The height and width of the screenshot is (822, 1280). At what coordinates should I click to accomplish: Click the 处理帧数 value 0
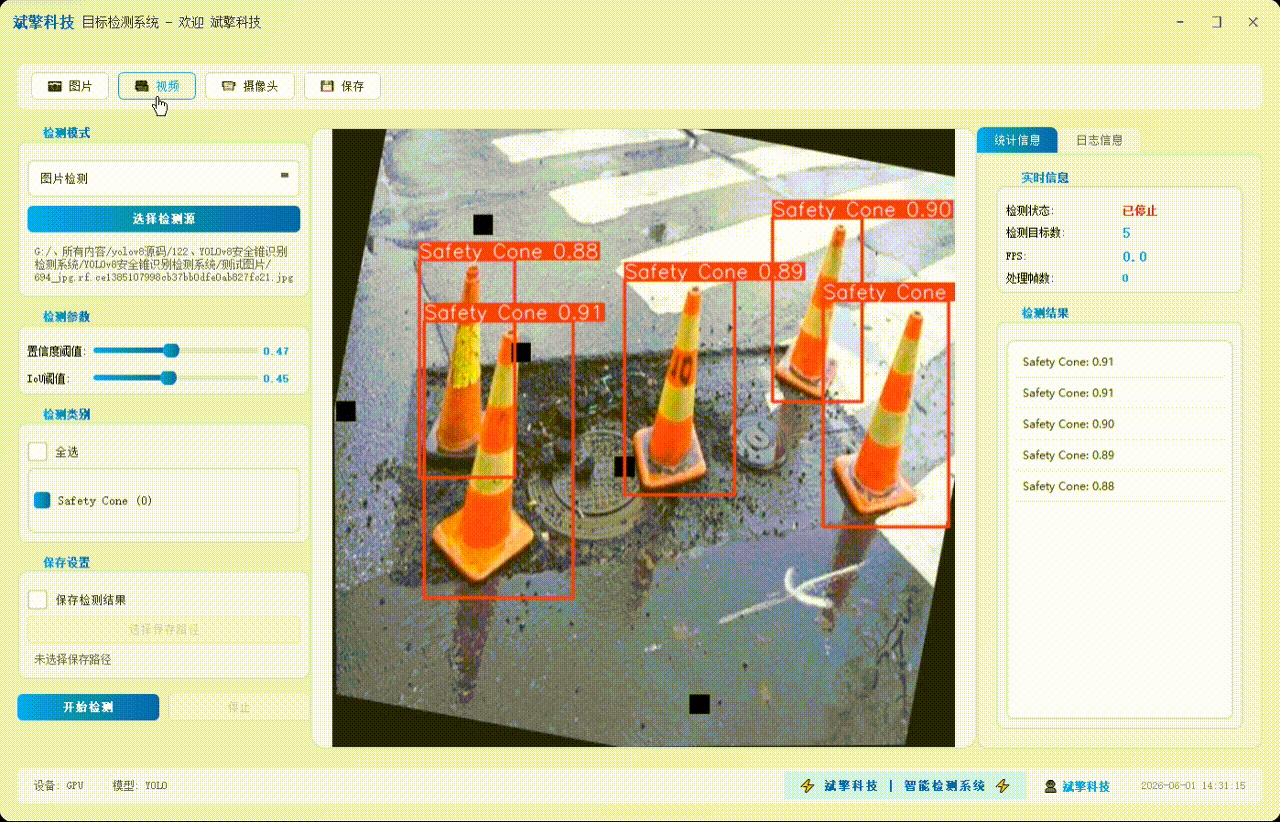tap(1125, 278)
